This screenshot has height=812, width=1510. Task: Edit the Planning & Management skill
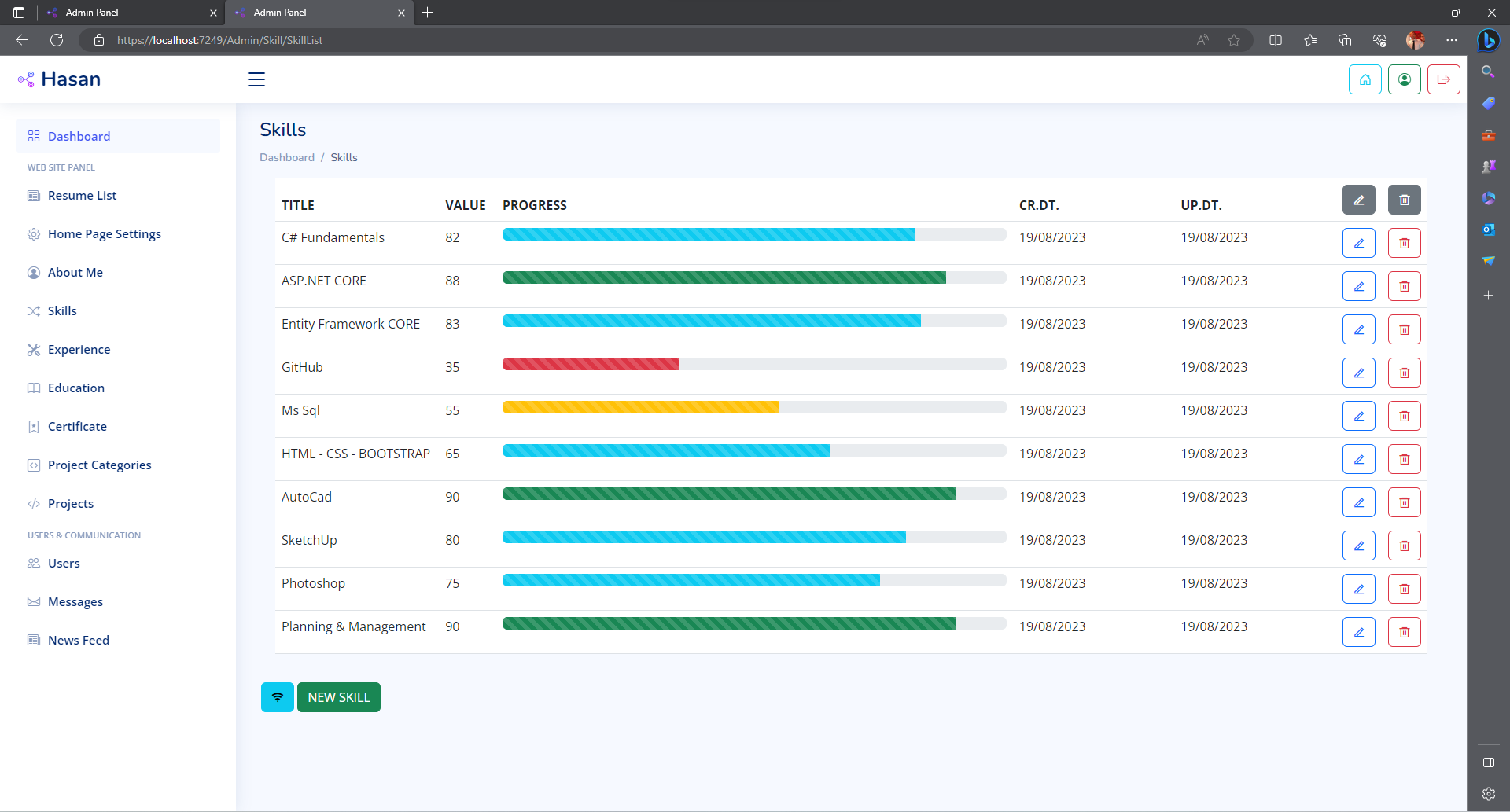(1359, 632)
